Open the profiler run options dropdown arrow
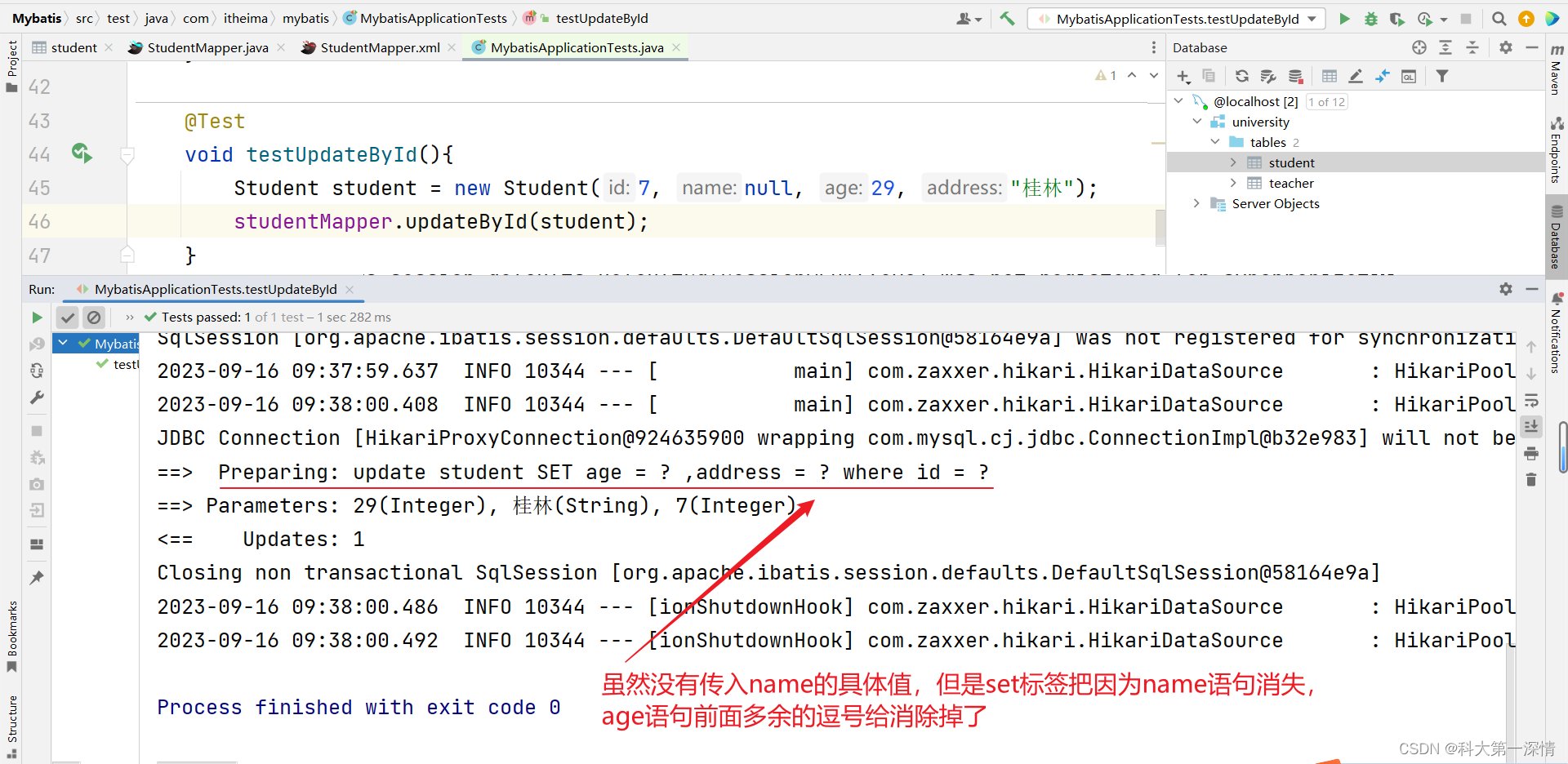Viewport: 1568px width, 764px height. click(1444, 20)
